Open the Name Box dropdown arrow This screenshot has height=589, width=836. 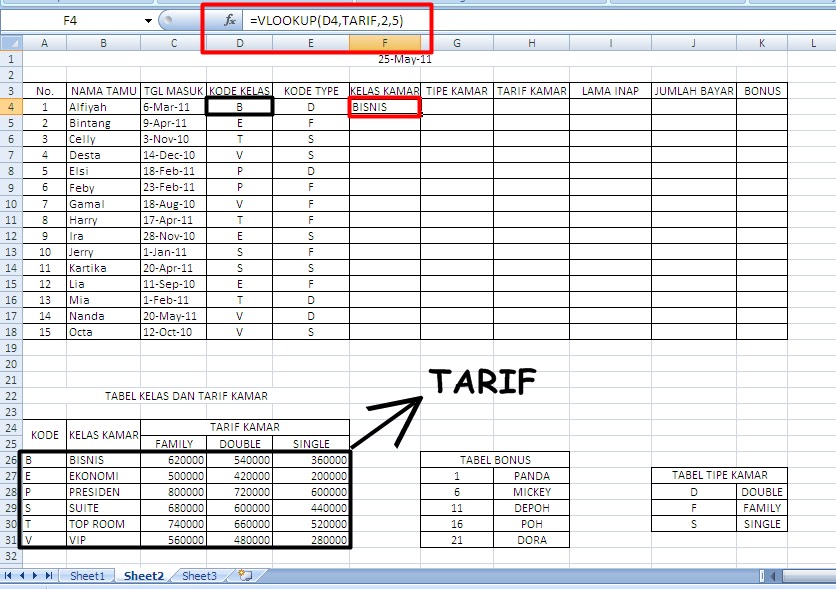(x=148, y=21)
